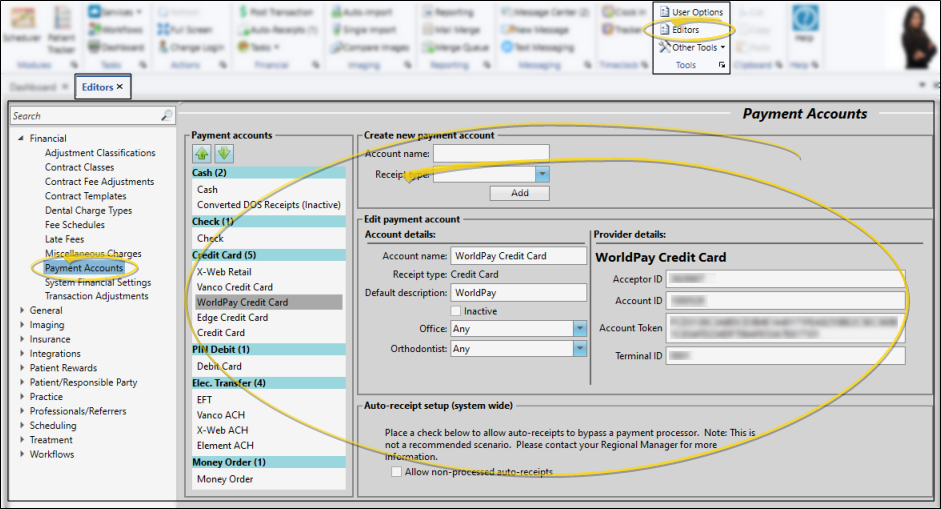Expand the Orthodontist dropdown
This screenshot has height=509, width=941.
click(579, 349)
